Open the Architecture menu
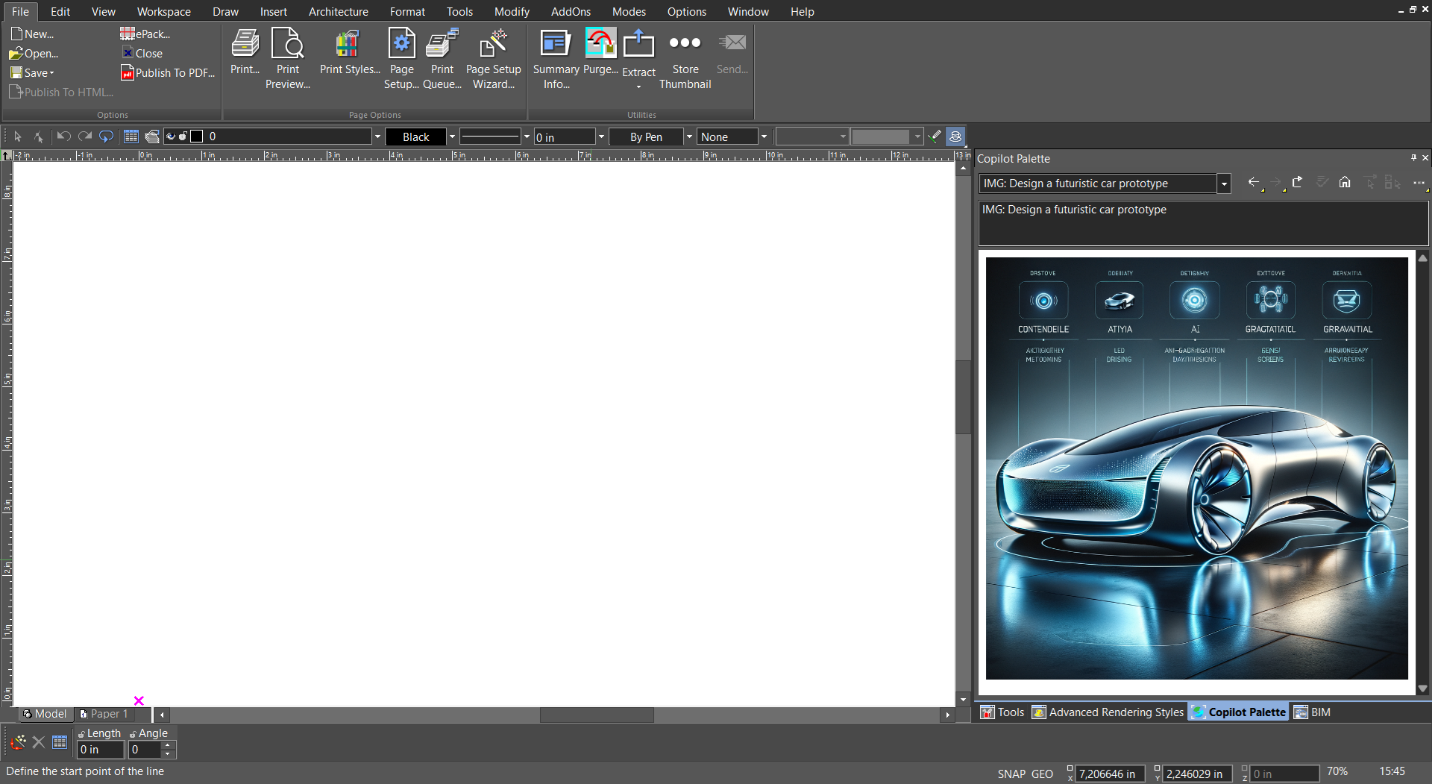The image size is (1432, 784). pos(338,12)
